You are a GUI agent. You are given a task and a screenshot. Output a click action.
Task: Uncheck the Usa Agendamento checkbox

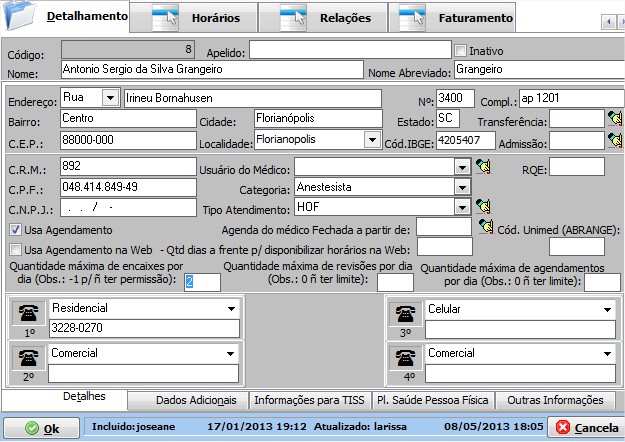click(15, 229)
